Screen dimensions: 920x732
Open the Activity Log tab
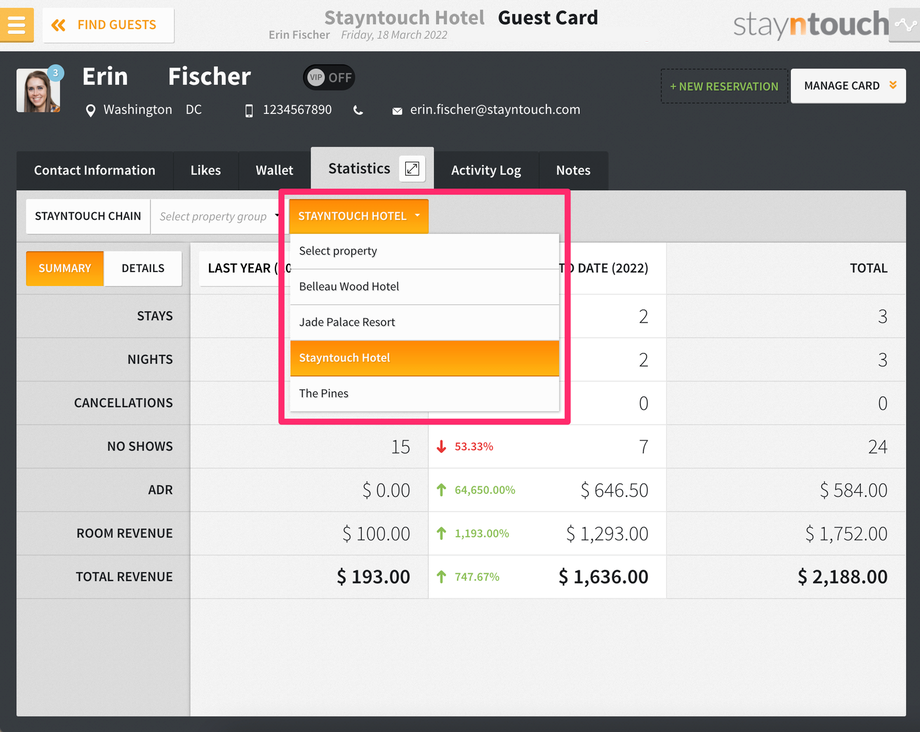click(486, 170)
